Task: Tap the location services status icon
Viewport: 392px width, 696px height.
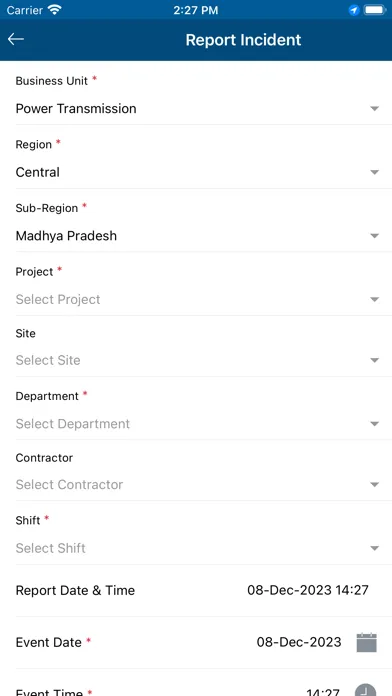Action: pyautogui.click(x=354, y=10)
